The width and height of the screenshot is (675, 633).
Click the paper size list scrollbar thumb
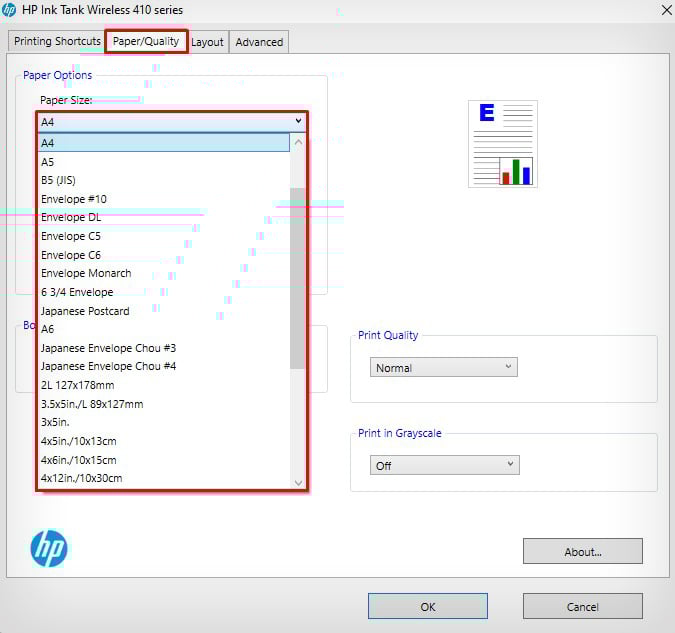point(298,278)
